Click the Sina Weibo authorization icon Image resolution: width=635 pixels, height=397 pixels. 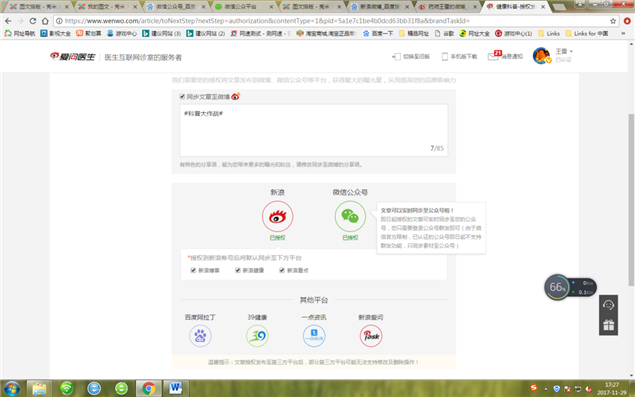coord(277,216)
